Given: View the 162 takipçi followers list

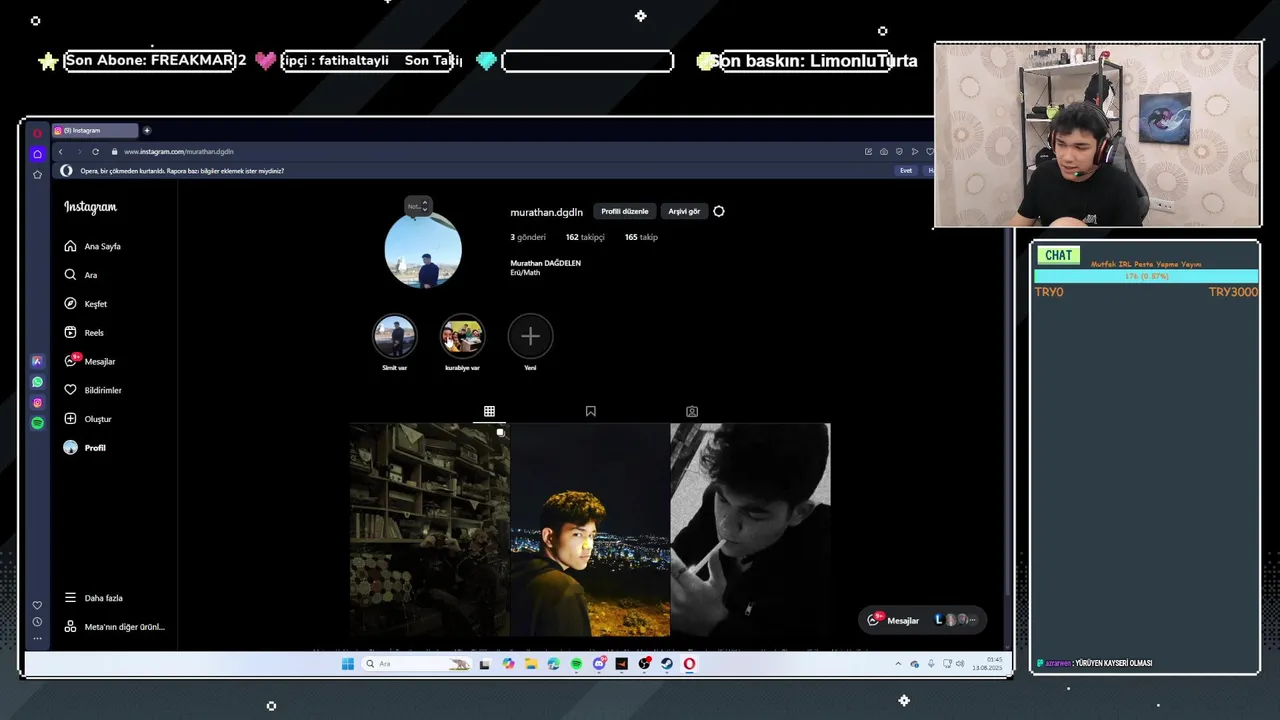Looking at the screenshot, I should tap(585, 237).
